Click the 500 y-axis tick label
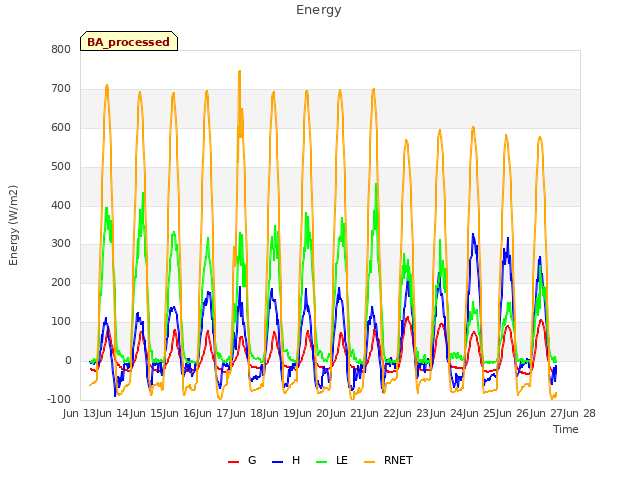This screenshot has height=480, width=640. (61, 166)
